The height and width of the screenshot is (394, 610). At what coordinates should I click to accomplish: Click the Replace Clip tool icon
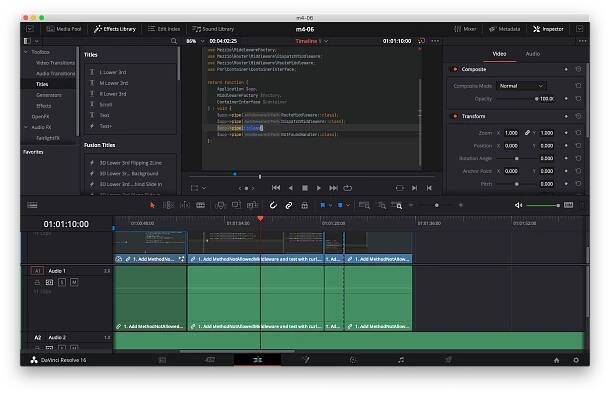click(x=252, y=205)
